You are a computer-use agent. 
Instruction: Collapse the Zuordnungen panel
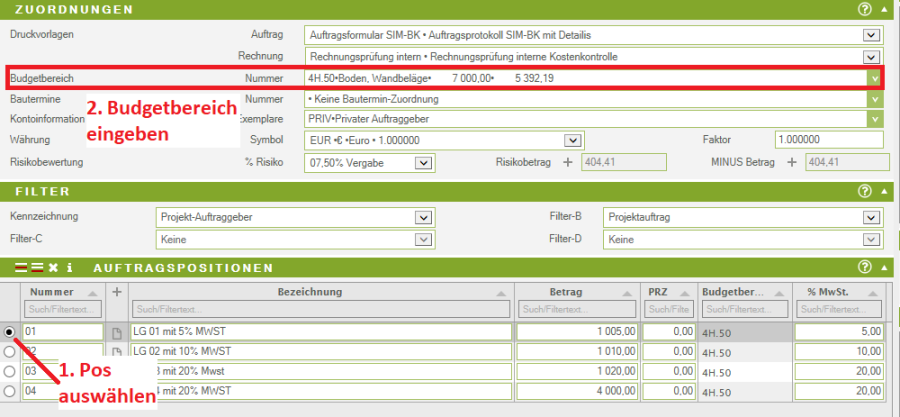(884, 9)
